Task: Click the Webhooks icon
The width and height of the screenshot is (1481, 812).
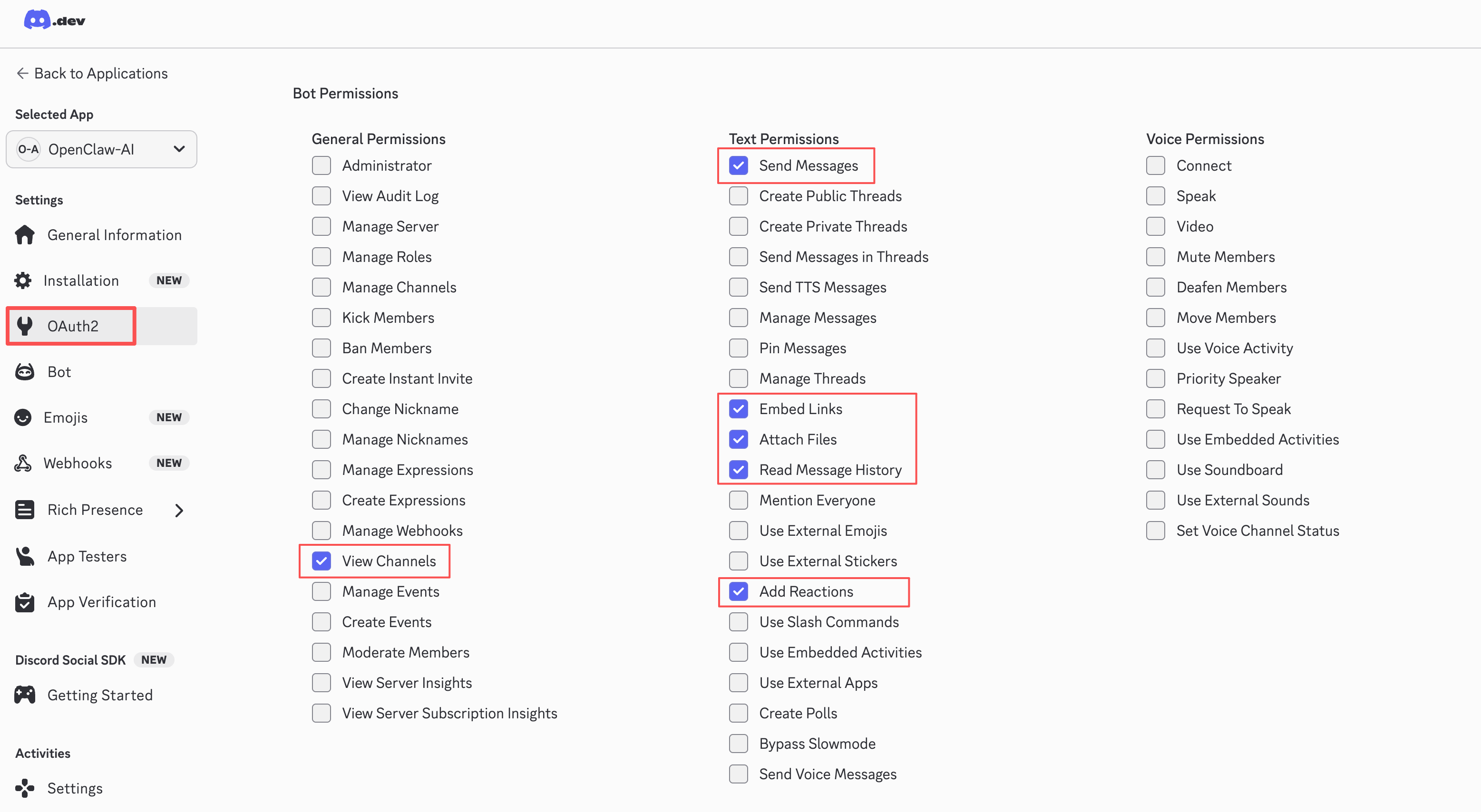Action: (x=24, y=463)
